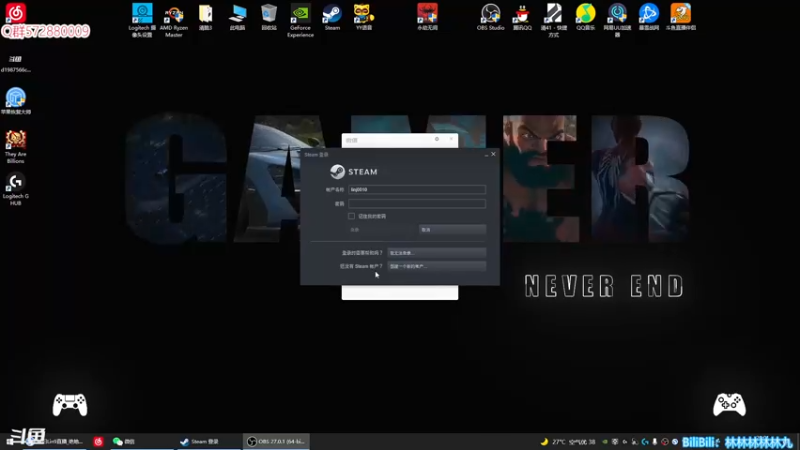
Task: Click the Logitech G tray icon
Action: [645, 442]
